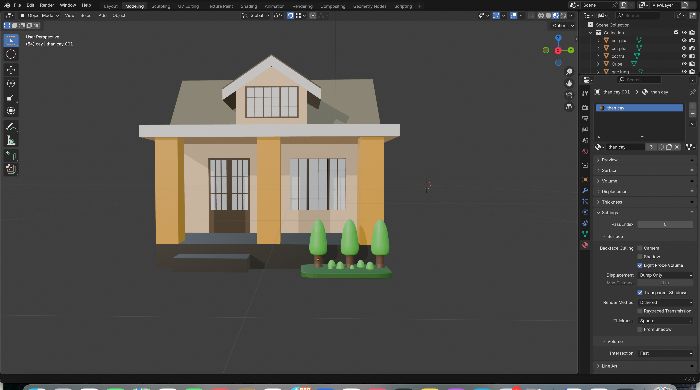
Task: Open the File menu
Action: coord(17,5)
